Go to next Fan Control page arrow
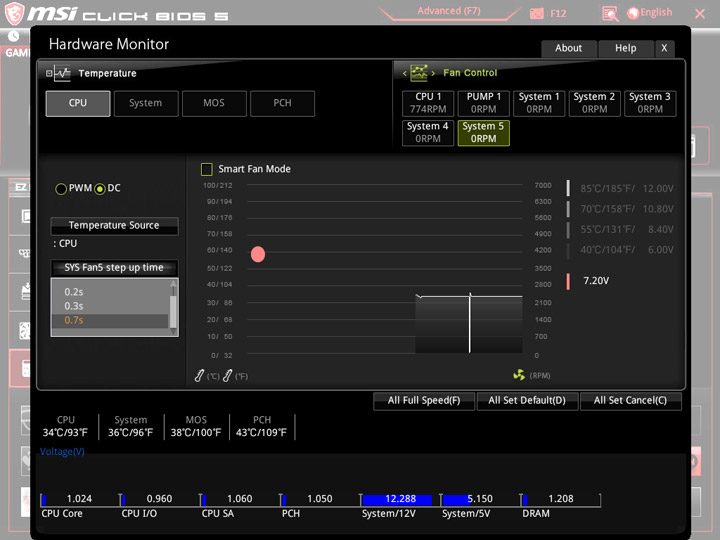Viewport: 720px width, 540px height. 433,73
